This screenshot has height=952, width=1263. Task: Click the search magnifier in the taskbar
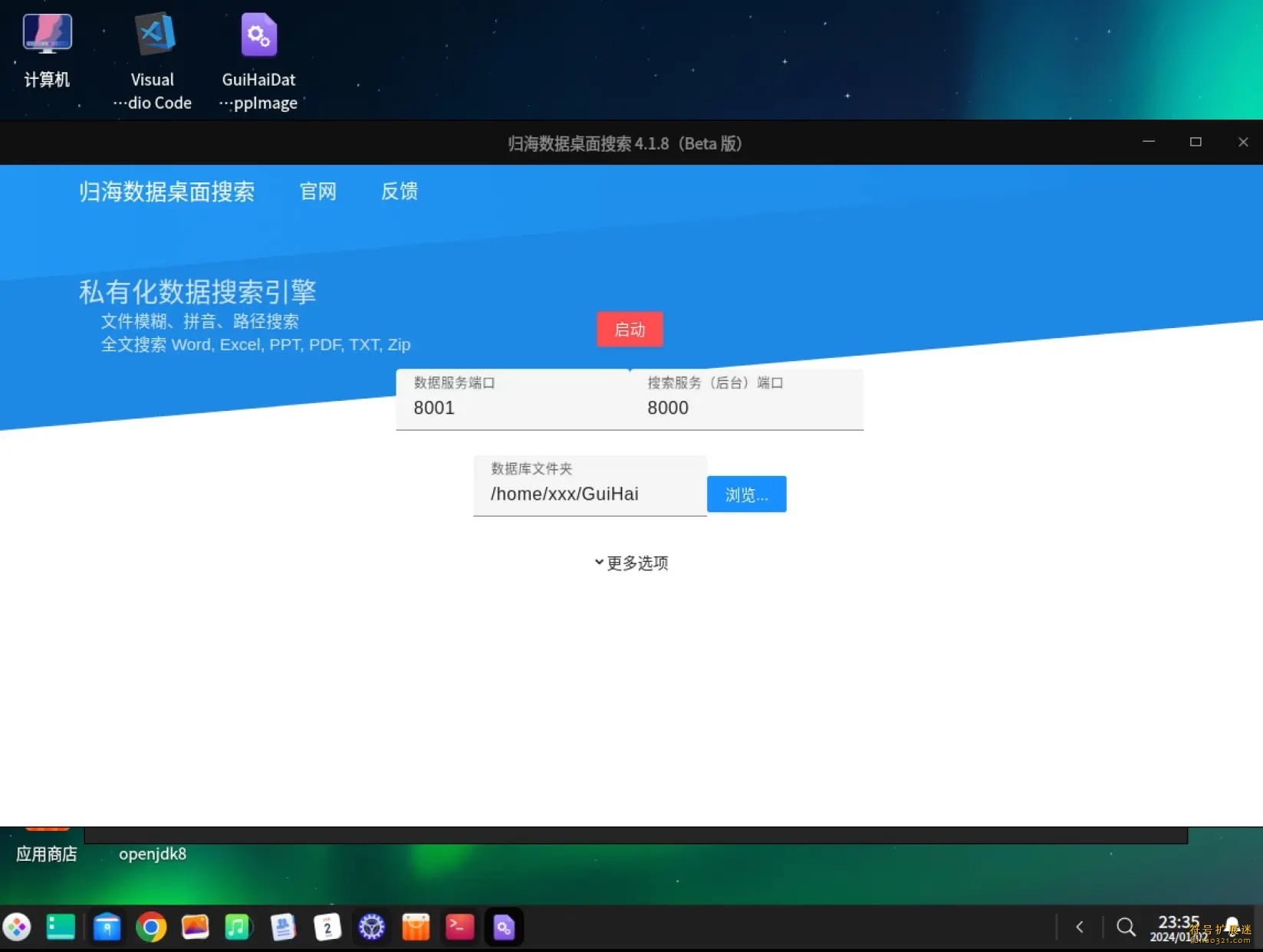point(1126,927)
